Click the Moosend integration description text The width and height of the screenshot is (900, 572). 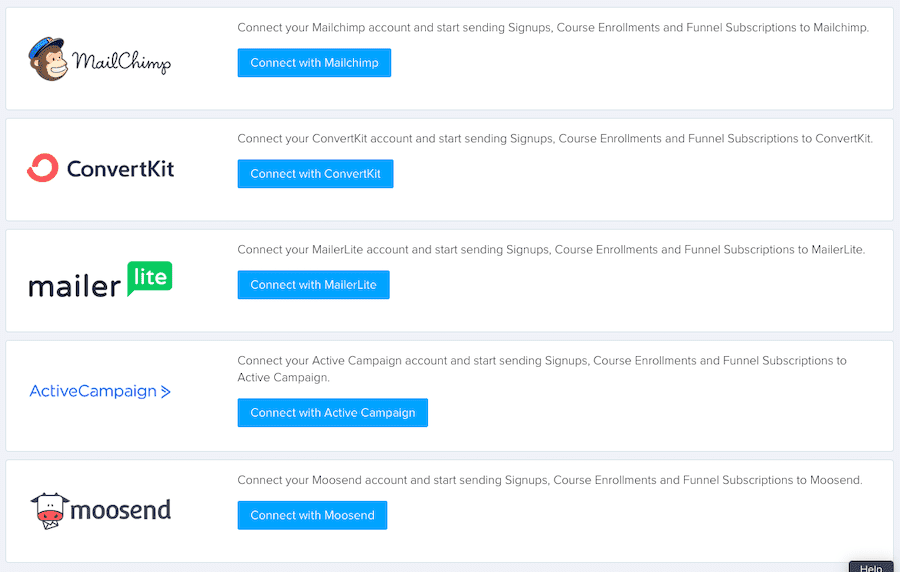(550, 480)
